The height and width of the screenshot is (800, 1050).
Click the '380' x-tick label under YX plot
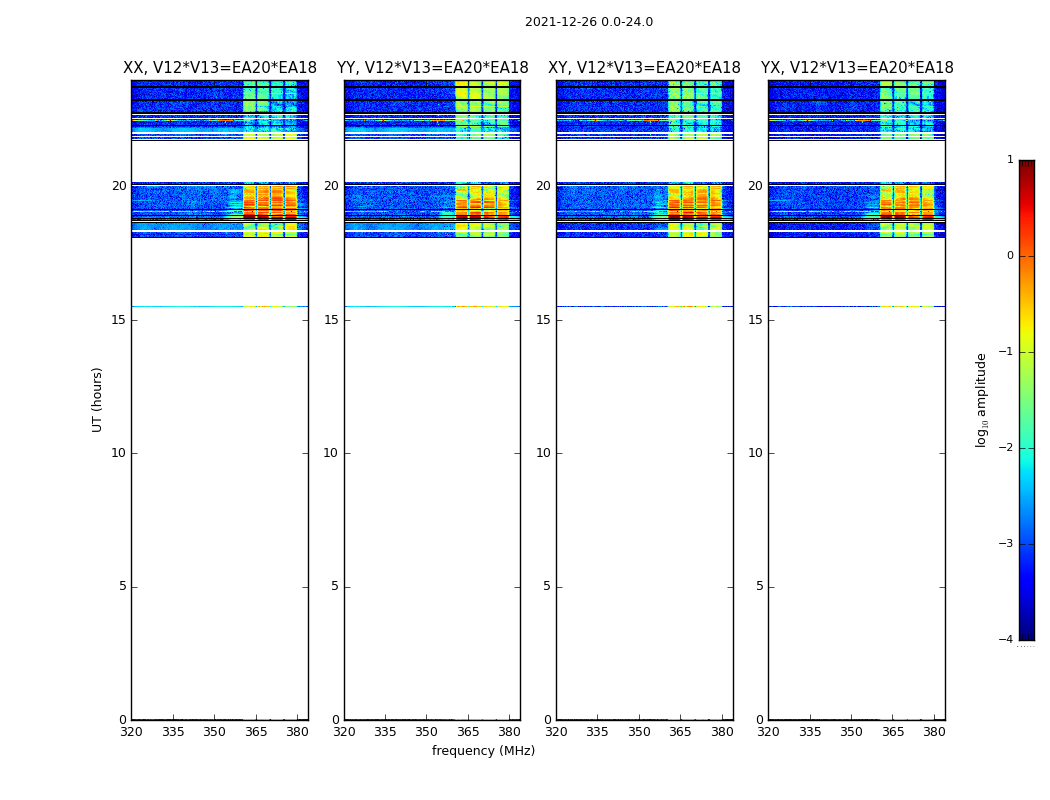(934, 731)
